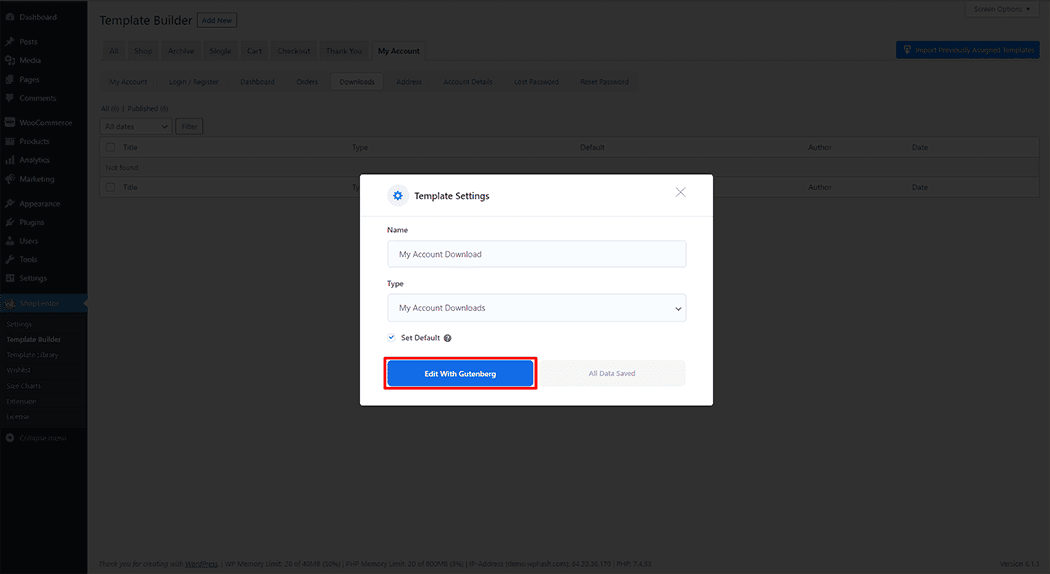Image resolution: width=1050 pixels, height=574 pixels.
Task: Click the WooCommerce icon in the sidebar
Action: tap(10, 123)
